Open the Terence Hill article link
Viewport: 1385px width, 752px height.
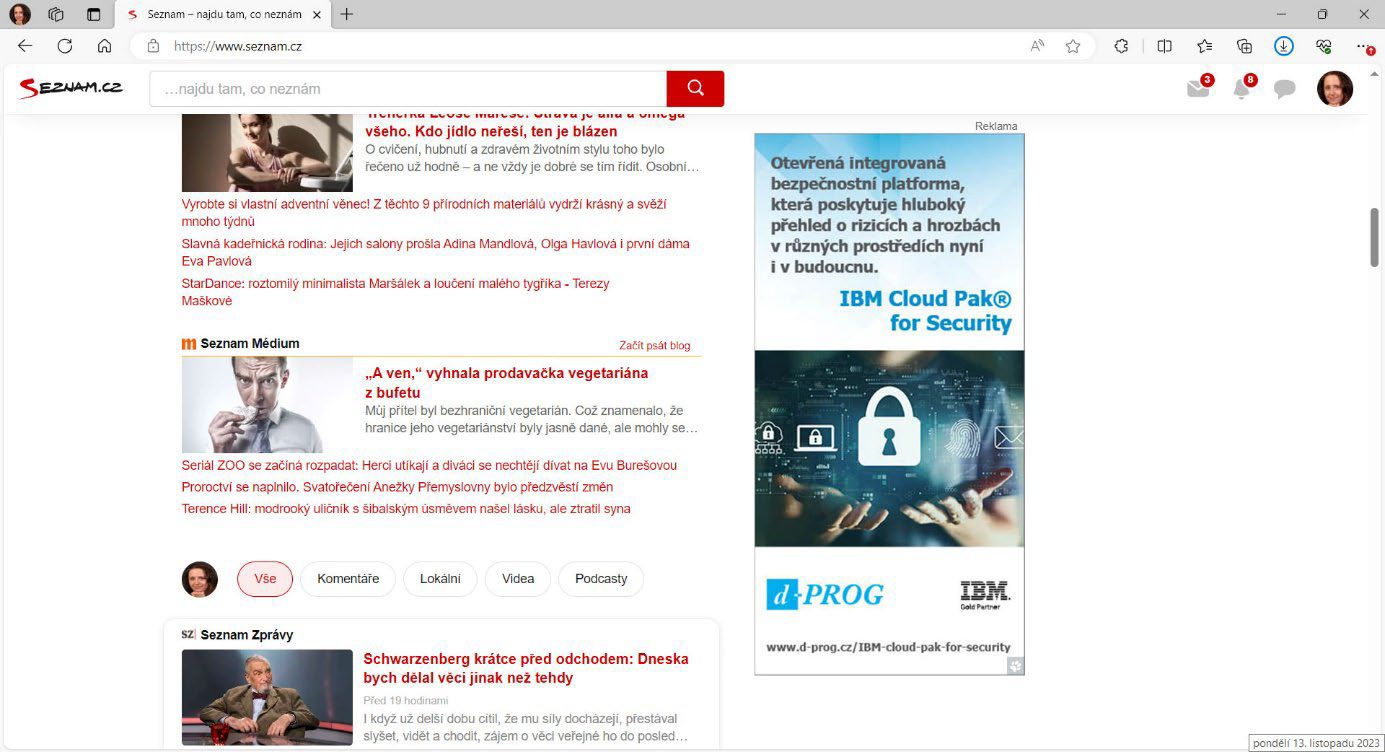(x=406, y=509)
